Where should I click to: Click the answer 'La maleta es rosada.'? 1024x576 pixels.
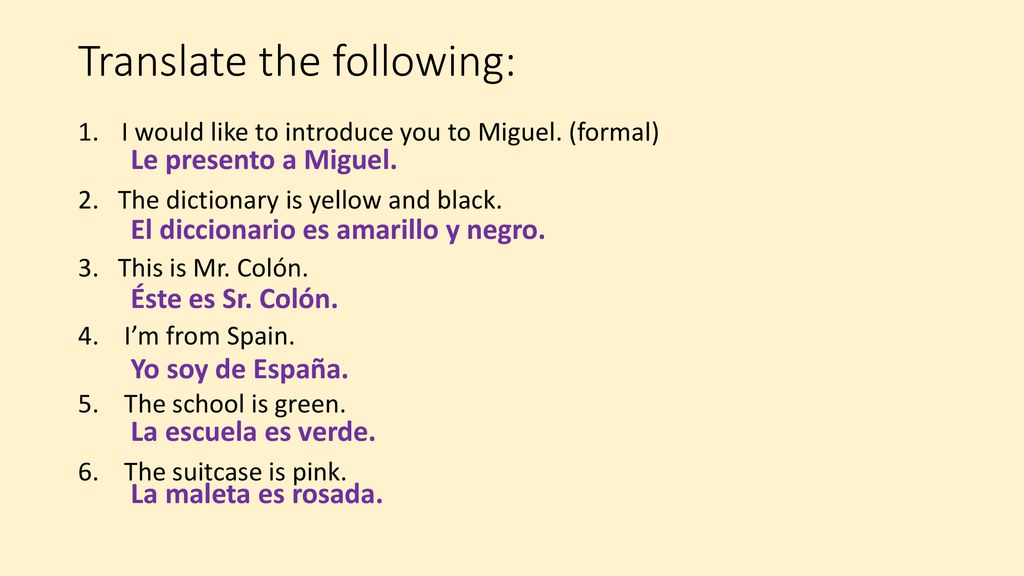click(x=257, y=494)
